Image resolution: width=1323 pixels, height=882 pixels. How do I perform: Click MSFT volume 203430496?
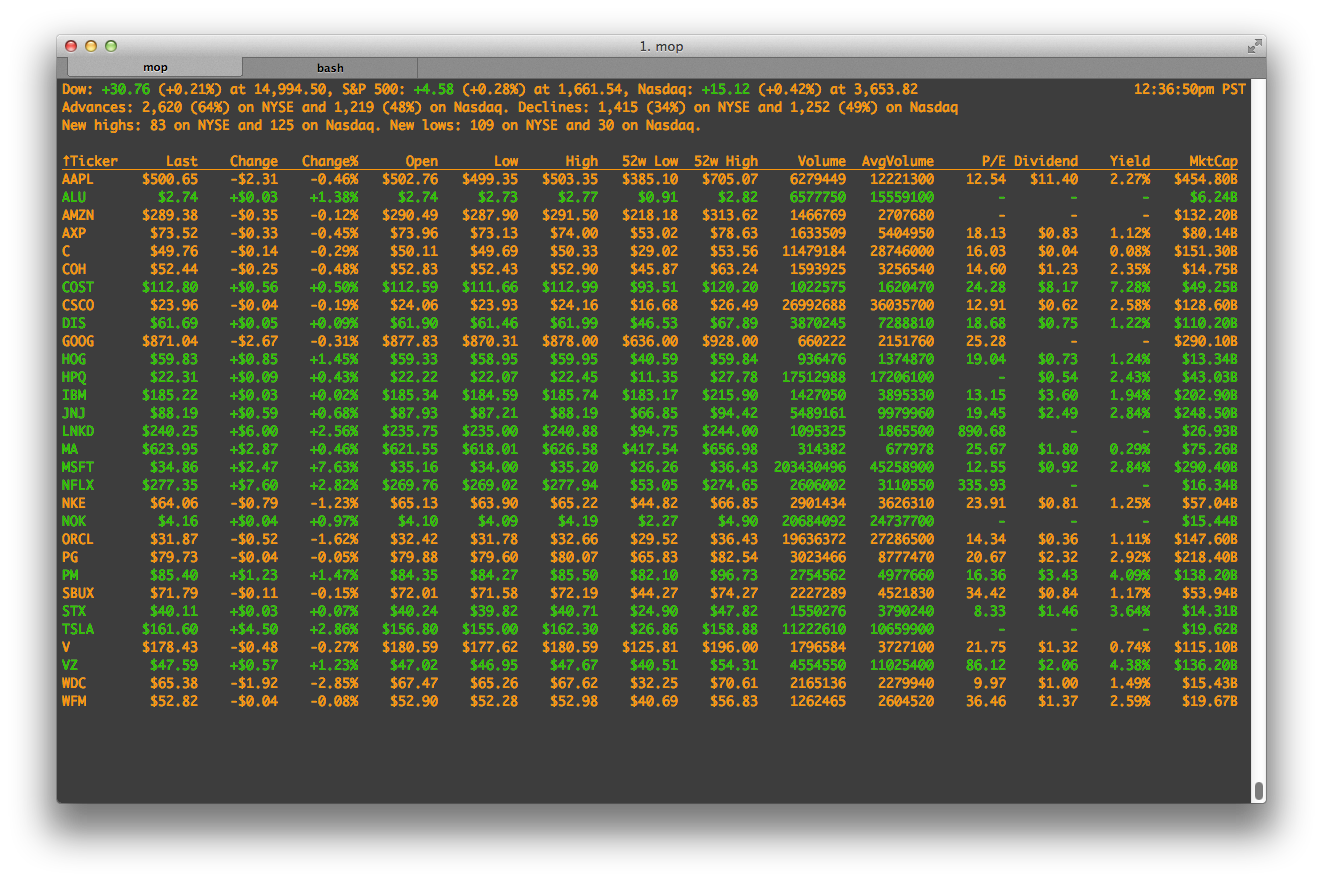click(810, 467)
